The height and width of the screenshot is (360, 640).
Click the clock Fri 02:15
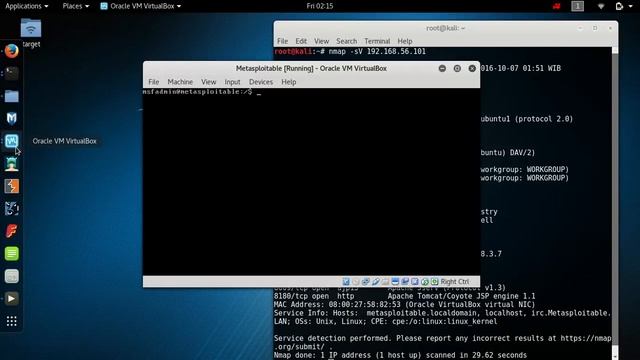[320, 6]
